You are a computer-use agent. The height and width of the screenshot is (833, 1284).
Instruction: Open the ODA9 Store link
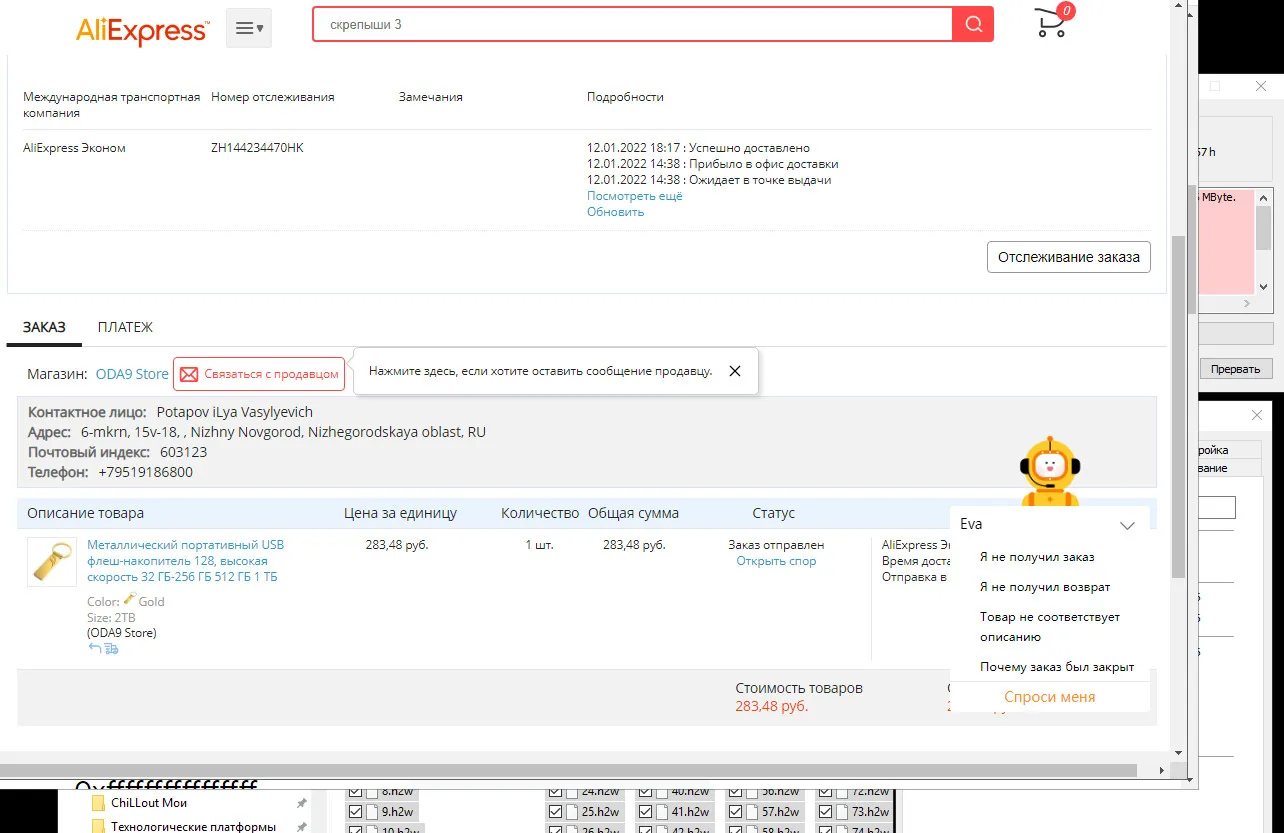(132, 374)
